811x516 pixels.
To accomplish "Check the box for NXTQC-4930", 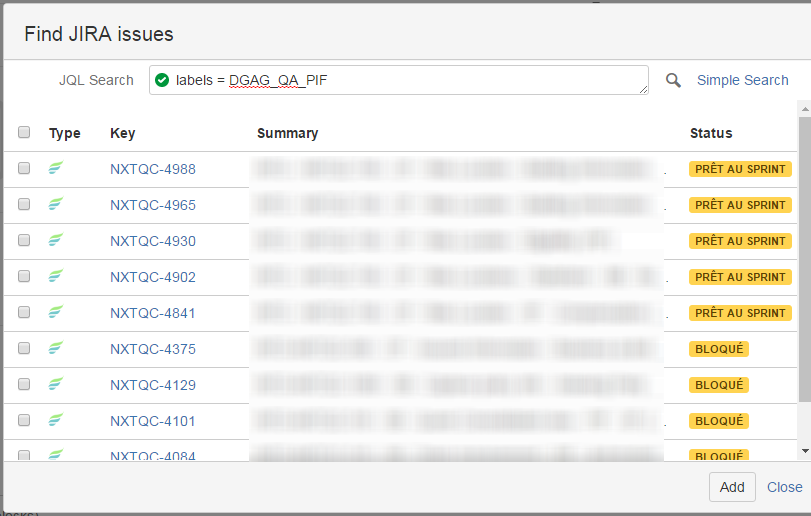I will tap(24, 240).
